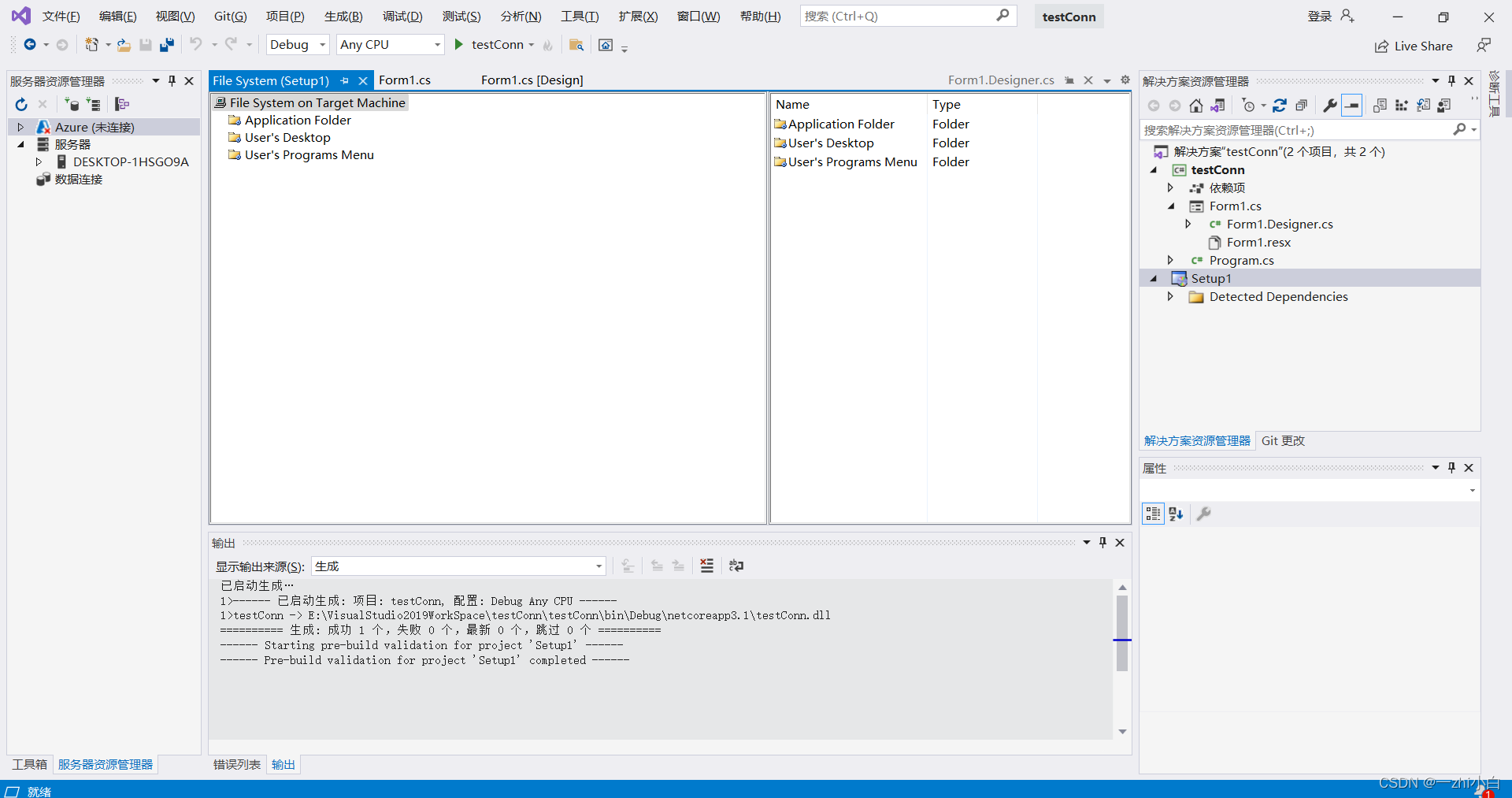The width and height of the screenshot is (1512, 798).
Task: Switch Properties panel to Categorized view
Action: point(1154,514)
